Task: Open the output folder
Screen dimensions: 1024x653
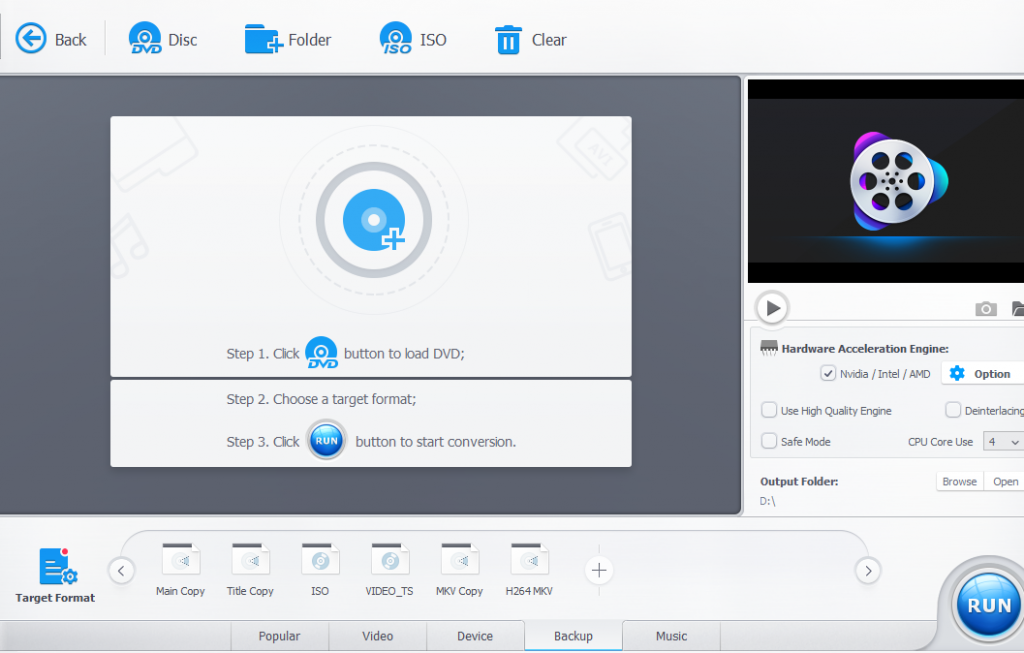Action: click(x=1004, y=481)
